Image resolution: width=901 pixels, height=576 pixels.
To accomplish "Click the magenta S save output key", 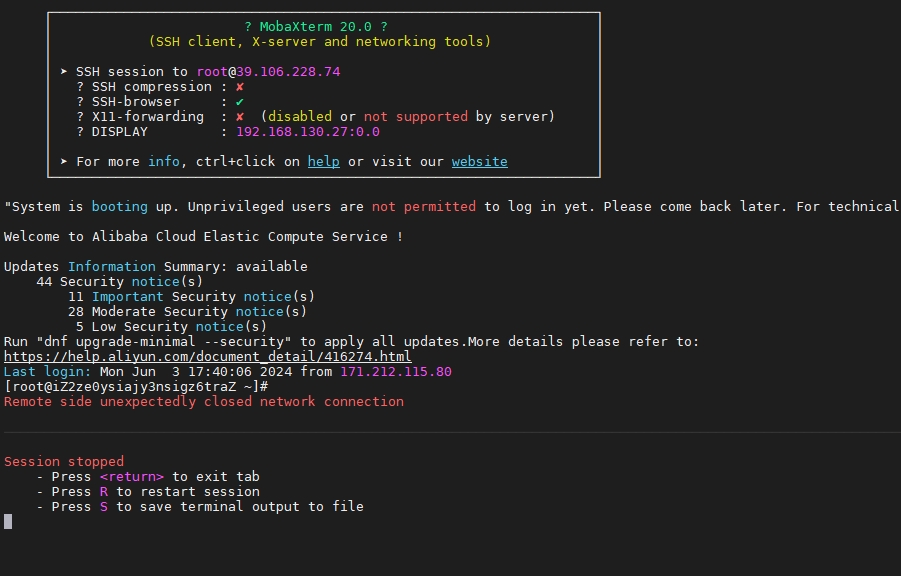I will [103, 506].
